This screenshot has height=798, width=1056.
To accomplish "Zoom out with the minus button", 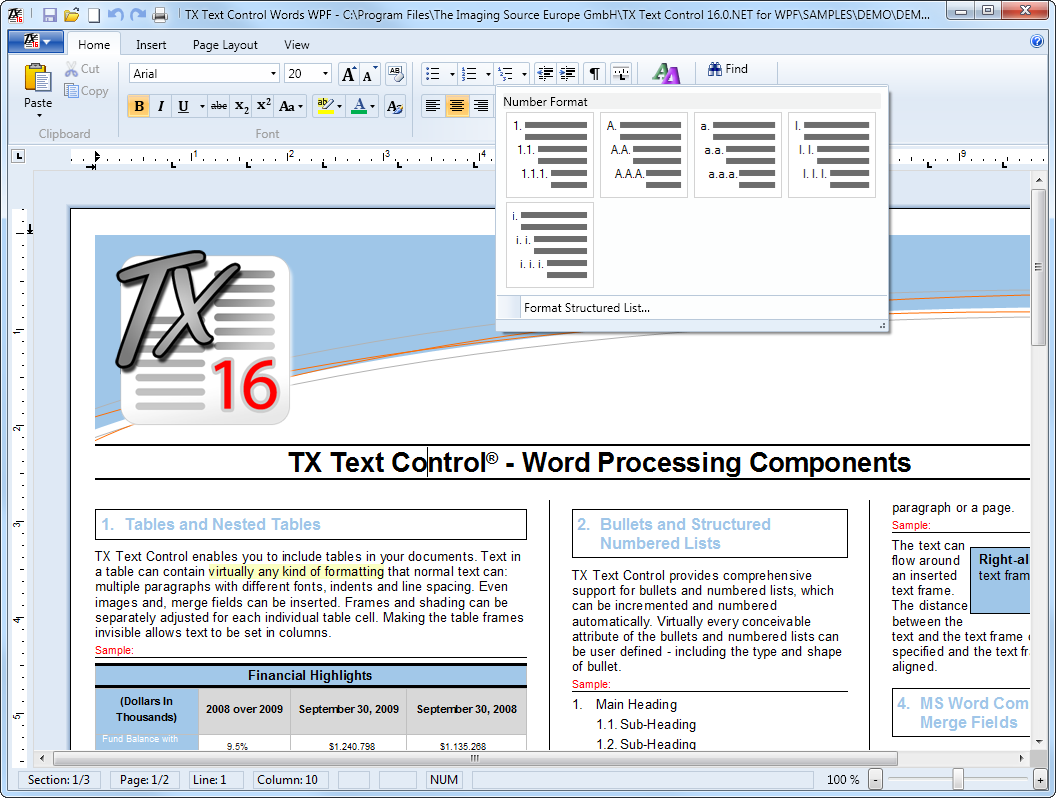I will pos(876,780).
